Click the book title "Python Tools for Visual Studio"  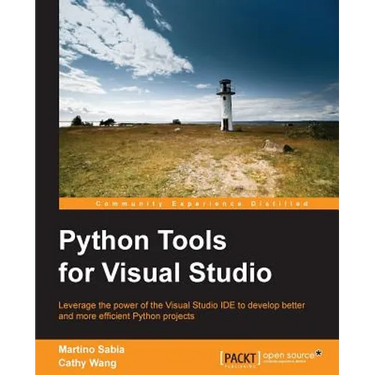click(165, 257)
